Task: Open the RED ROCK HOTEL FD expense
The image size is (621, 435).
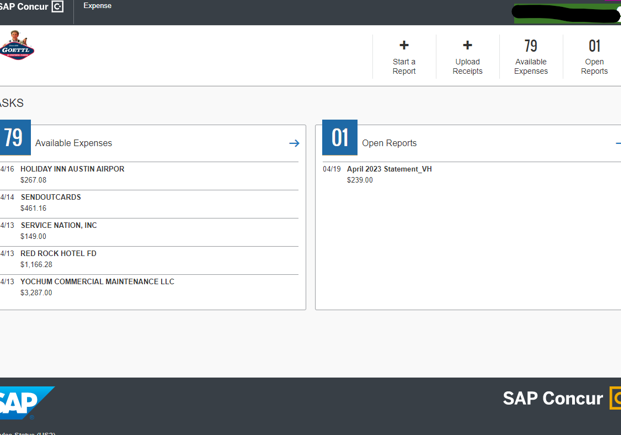Action: [x=149, y=259]
